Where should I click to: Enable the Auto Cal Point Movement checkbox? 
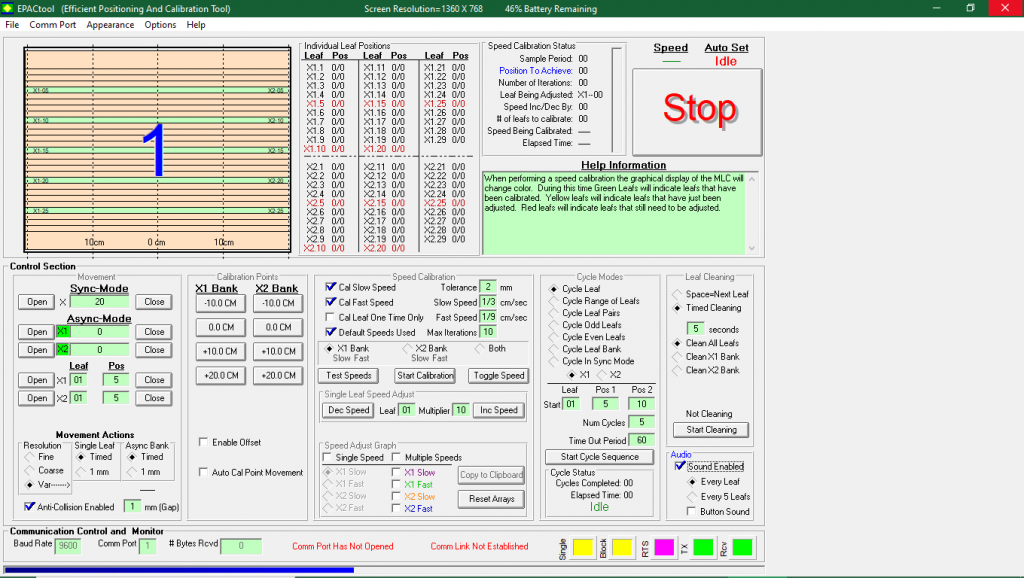tap(205, 472)
